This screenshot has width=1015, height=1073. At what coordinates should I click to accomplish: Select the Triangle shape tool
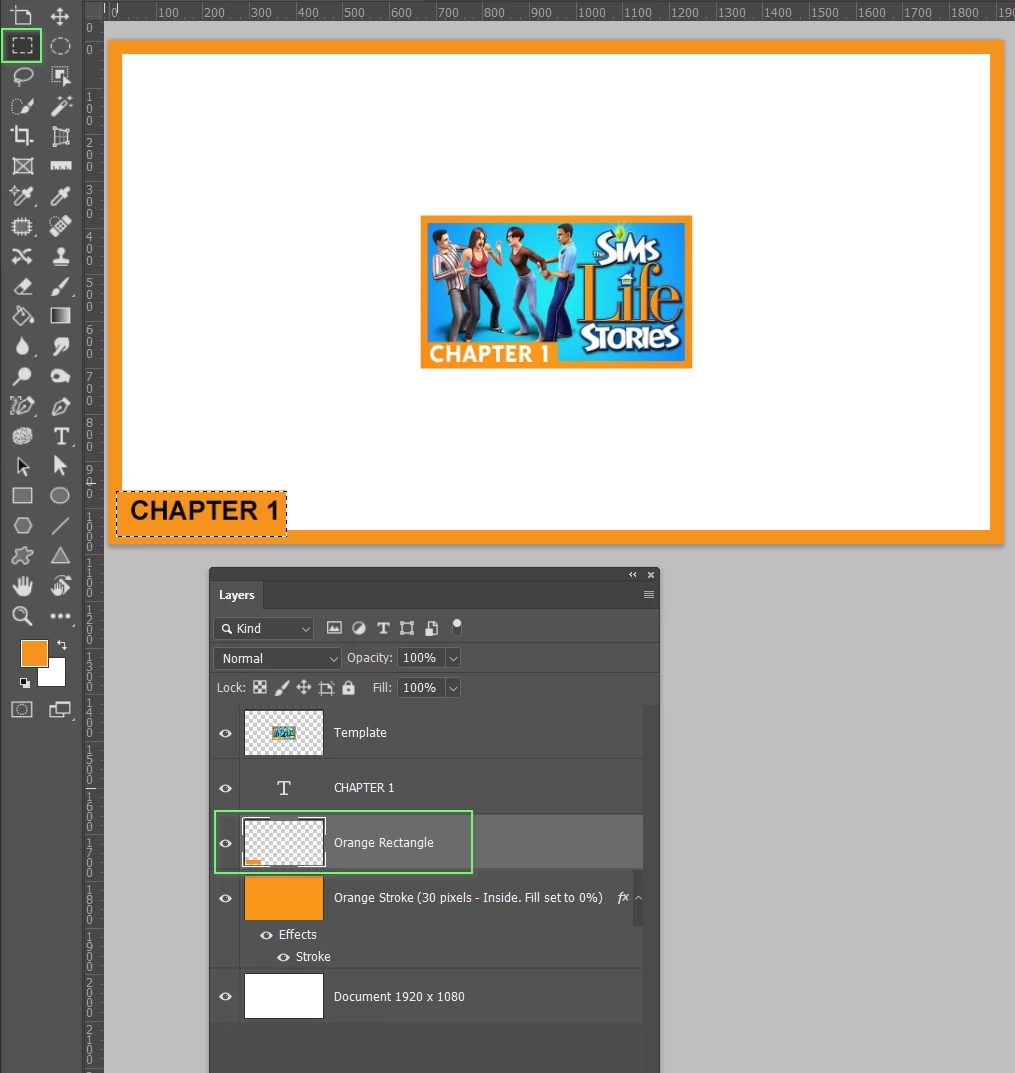(x=60, y=556)
